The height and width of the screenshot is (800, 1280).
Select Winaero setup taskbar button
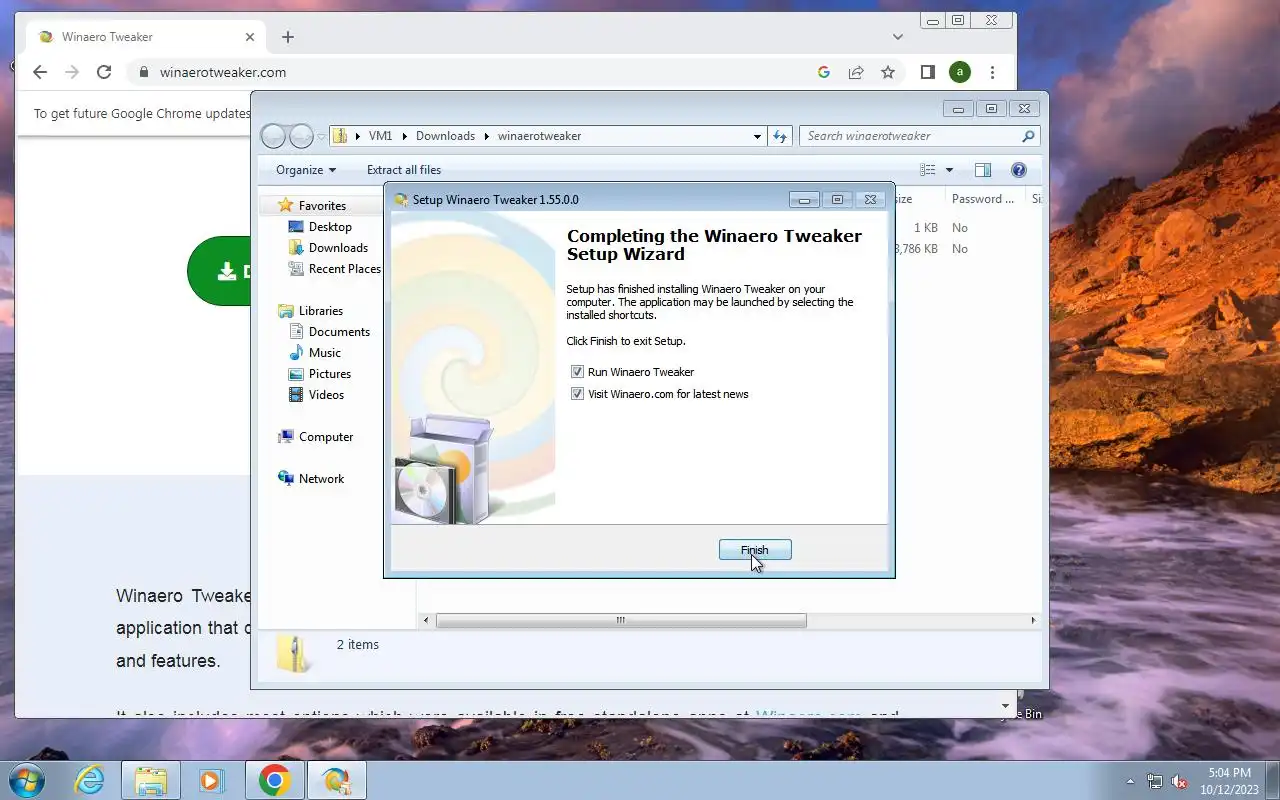tap(336, 780)
